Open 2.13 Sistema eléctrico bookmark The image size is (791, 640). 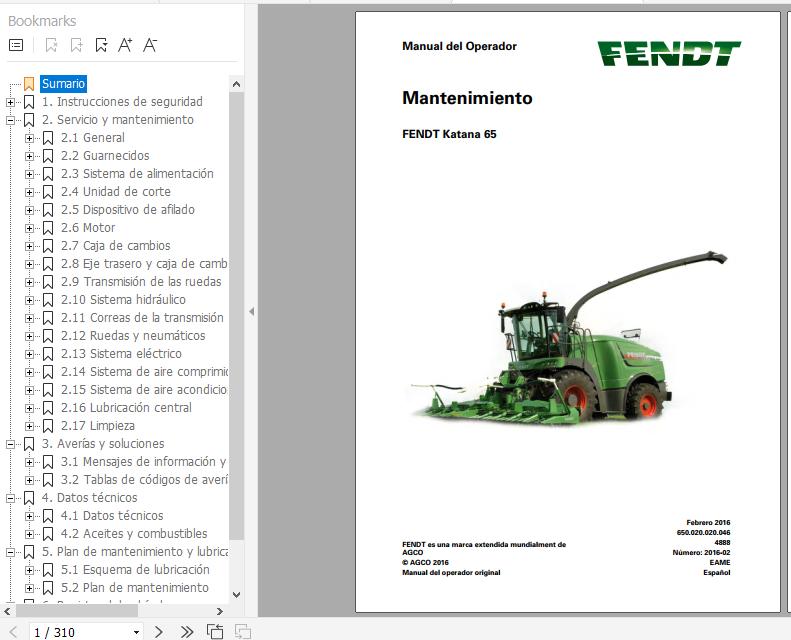121,354
